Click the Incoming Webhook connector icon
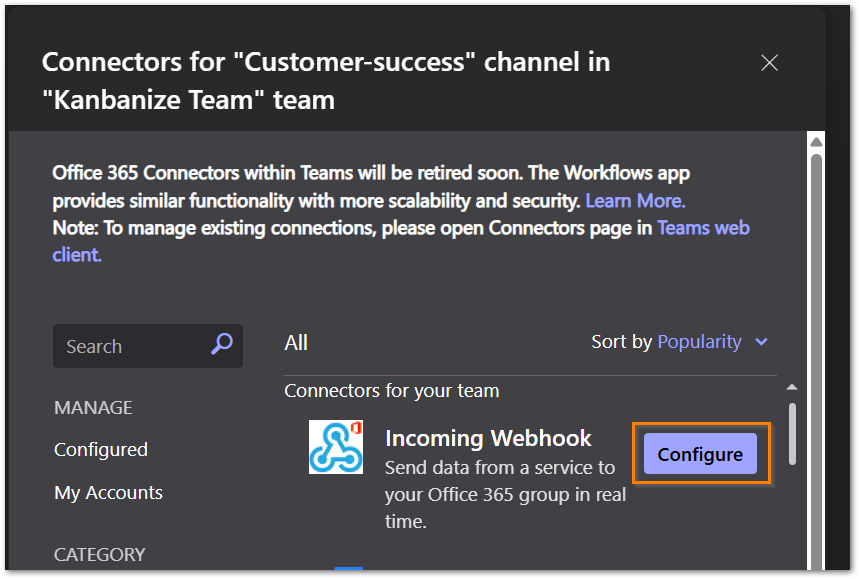 coord(336,446)
